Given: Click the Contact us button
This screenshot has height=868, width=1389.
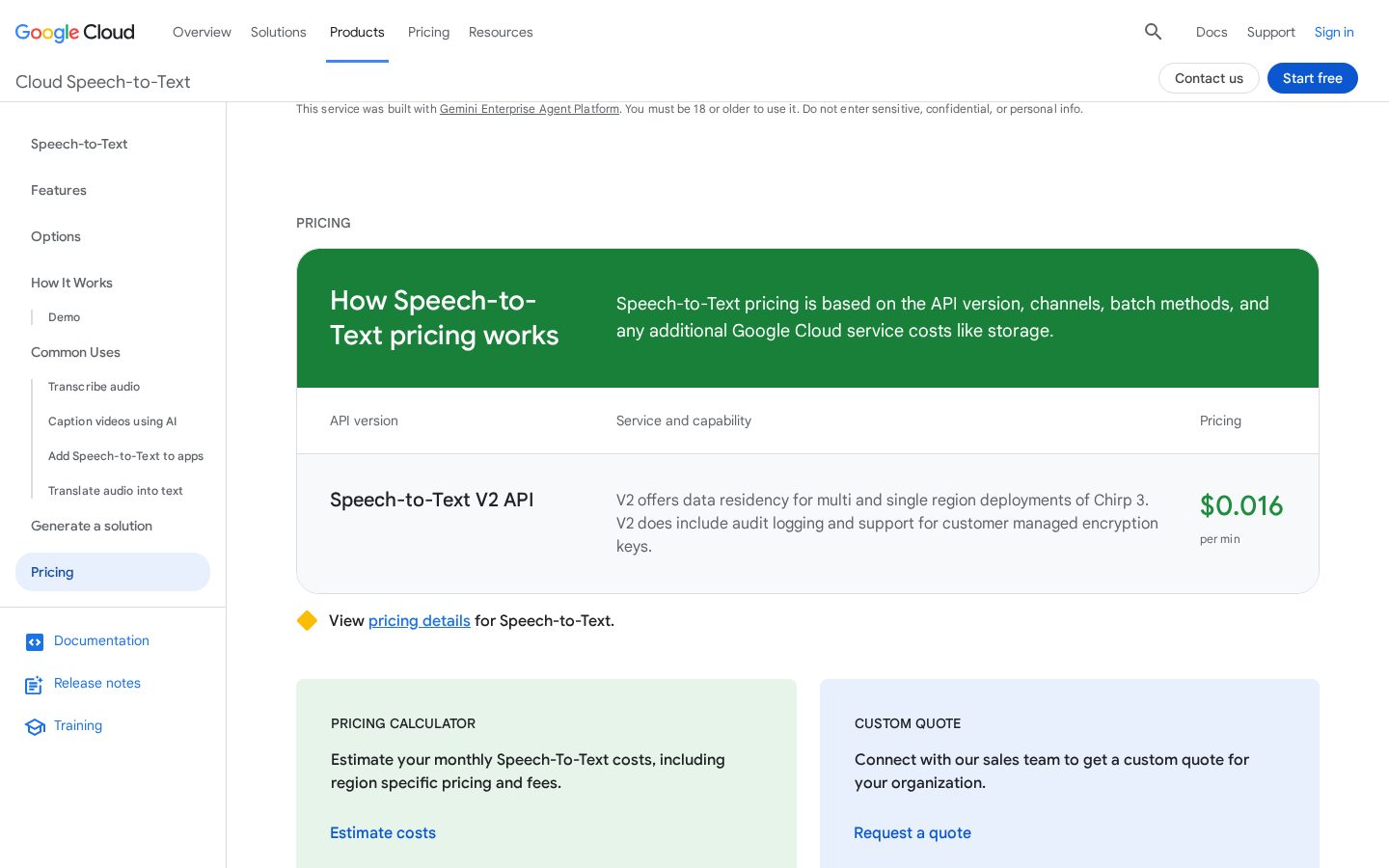Looking at the screenshot, I should tap(1209, 78).
